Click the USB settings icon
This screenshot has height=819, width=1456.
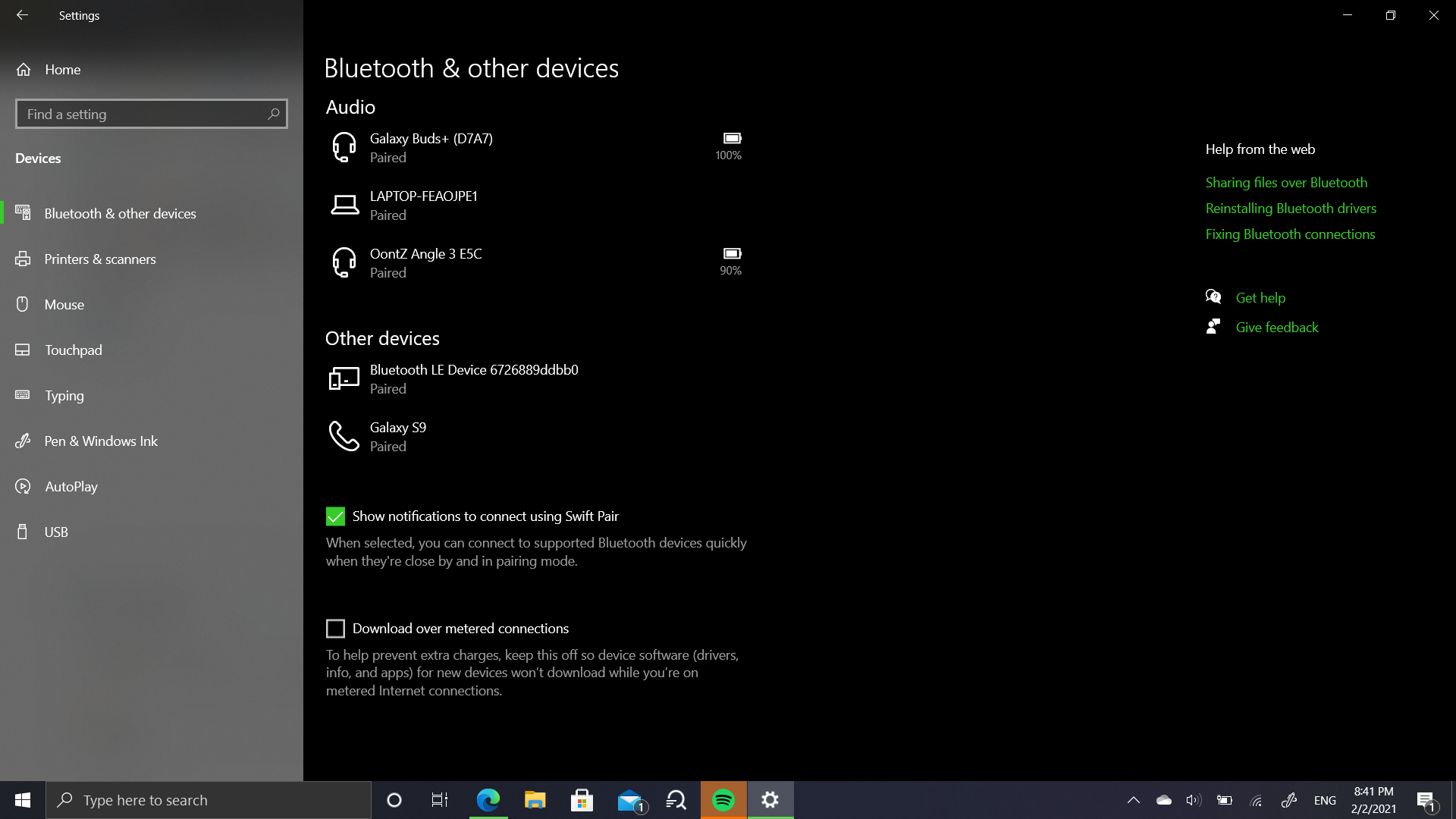25,531
